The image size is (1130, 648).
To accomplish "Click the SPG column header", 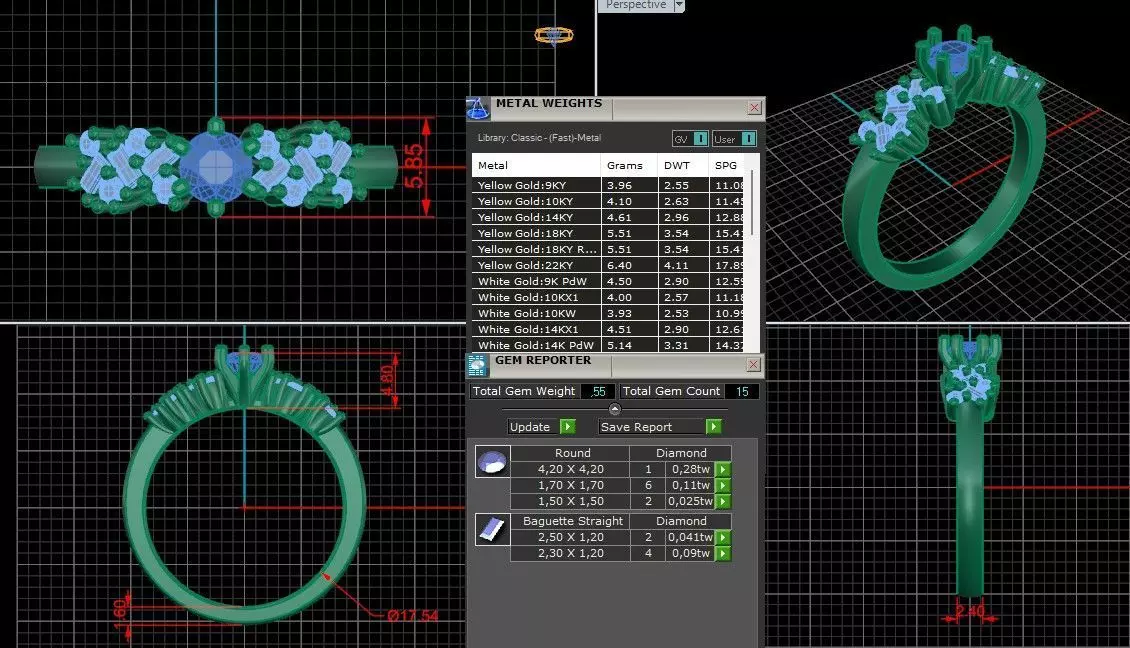I will point(726,165).
